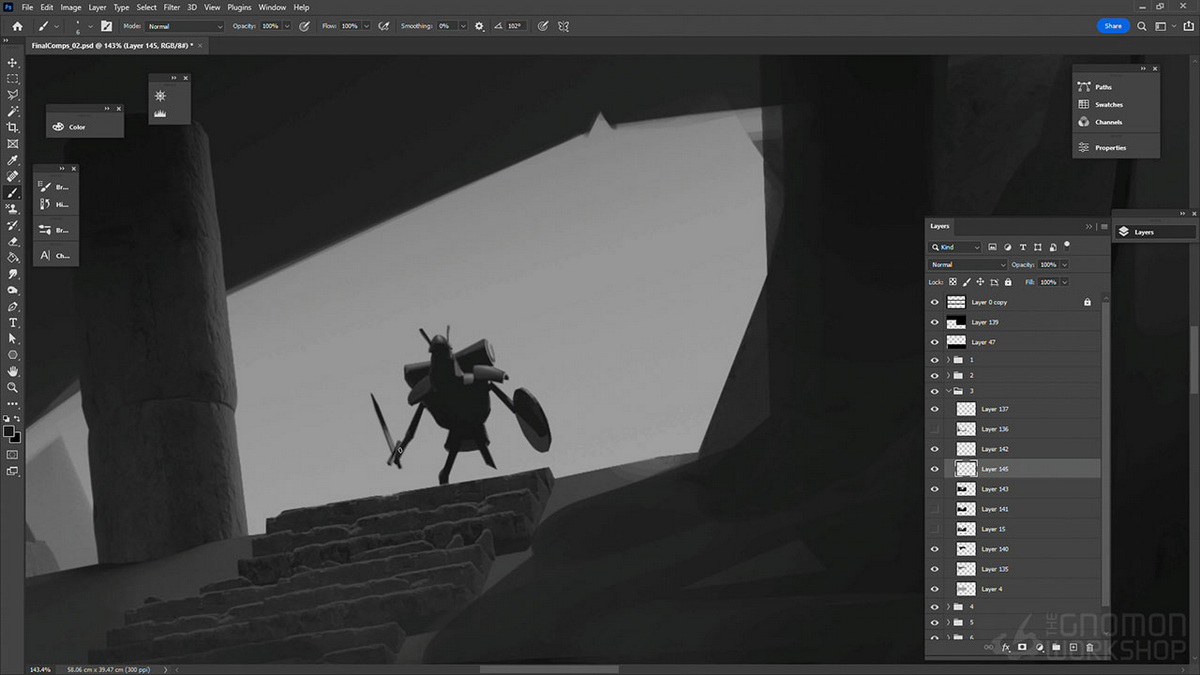Show hidden Layer 141
The image size is (1200, 675).
(935, 509)
